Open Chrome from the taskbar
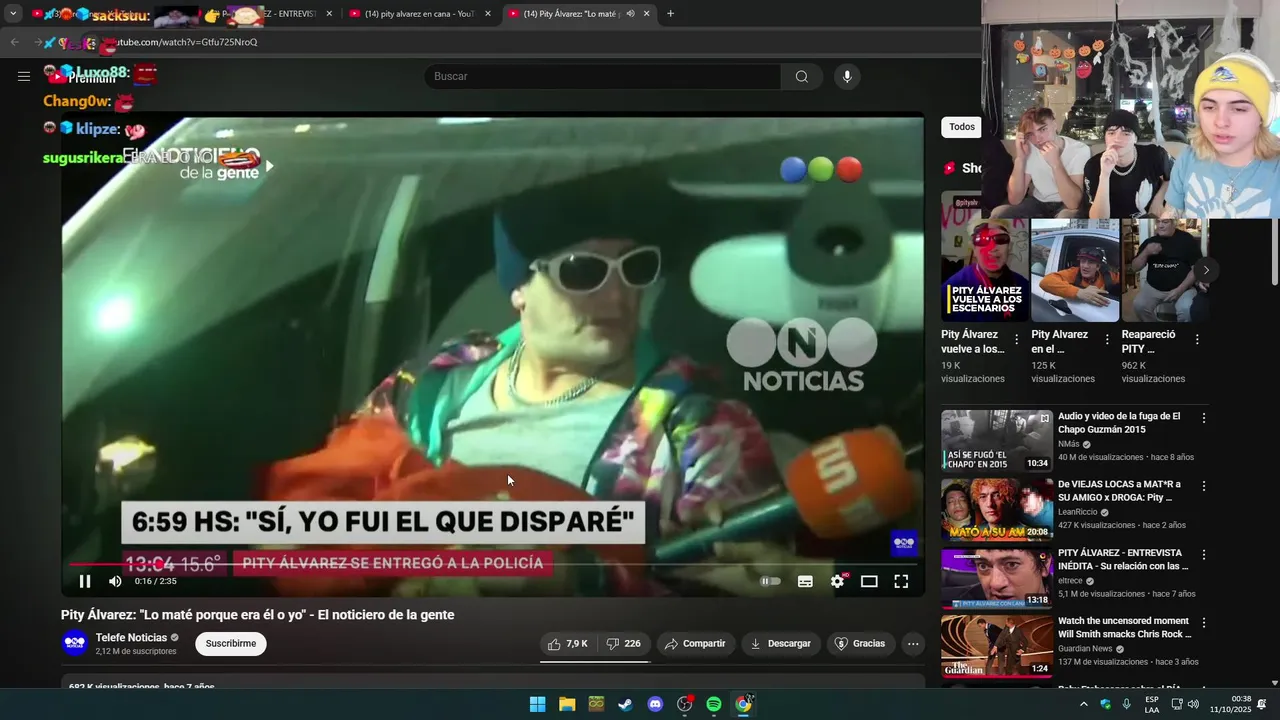 point(743,704)
